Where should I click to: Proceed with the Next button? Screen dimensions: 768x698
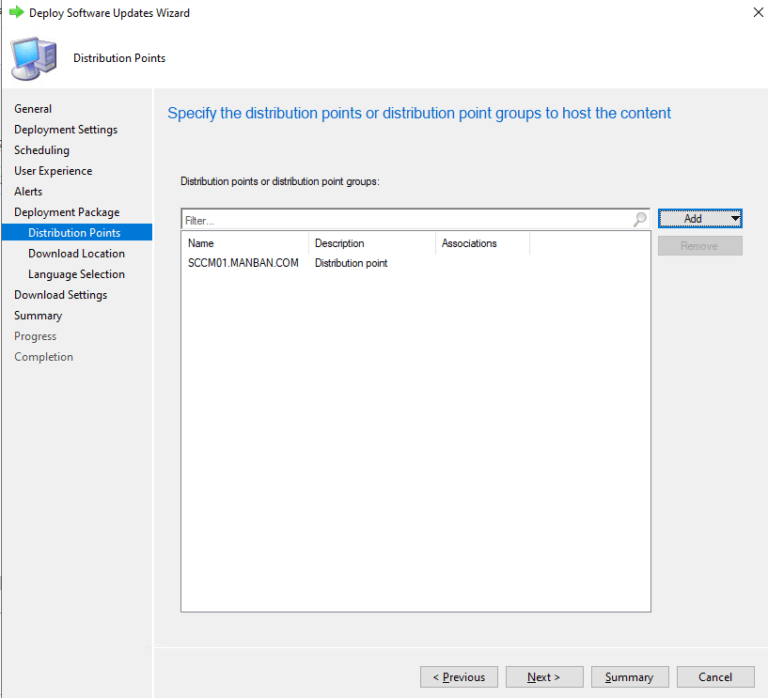[x=544, y=677]
